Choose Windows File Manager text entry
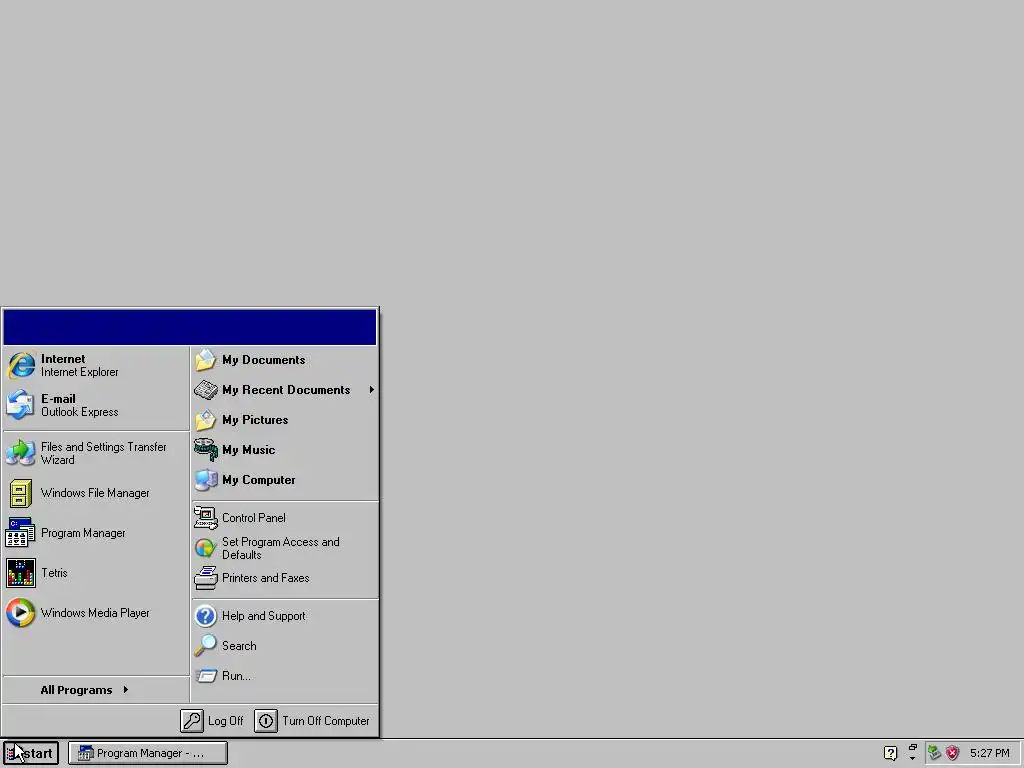The width and height of the screenshot is (1024, 768). point(95,493)
